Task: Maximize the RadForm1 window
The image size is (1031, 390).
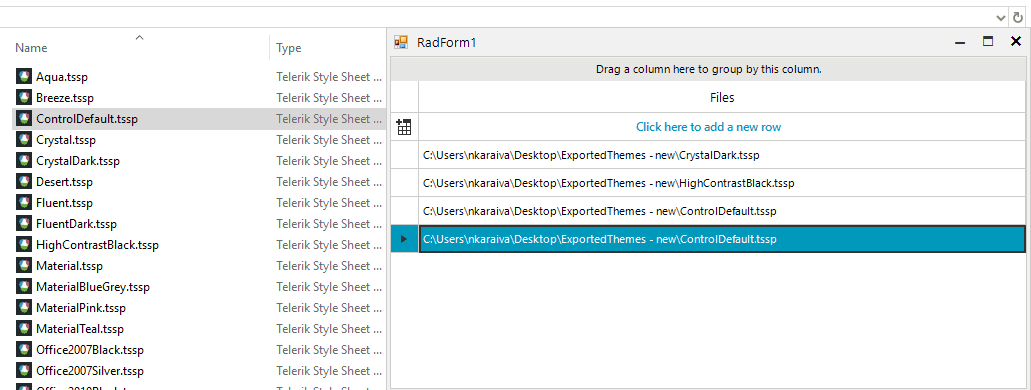Action: tap(988, 41)
